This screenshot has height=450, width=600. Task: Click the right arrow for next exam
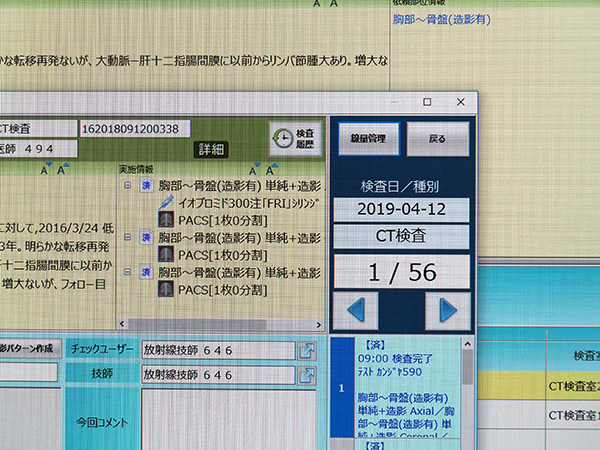(x=447, y=310)
